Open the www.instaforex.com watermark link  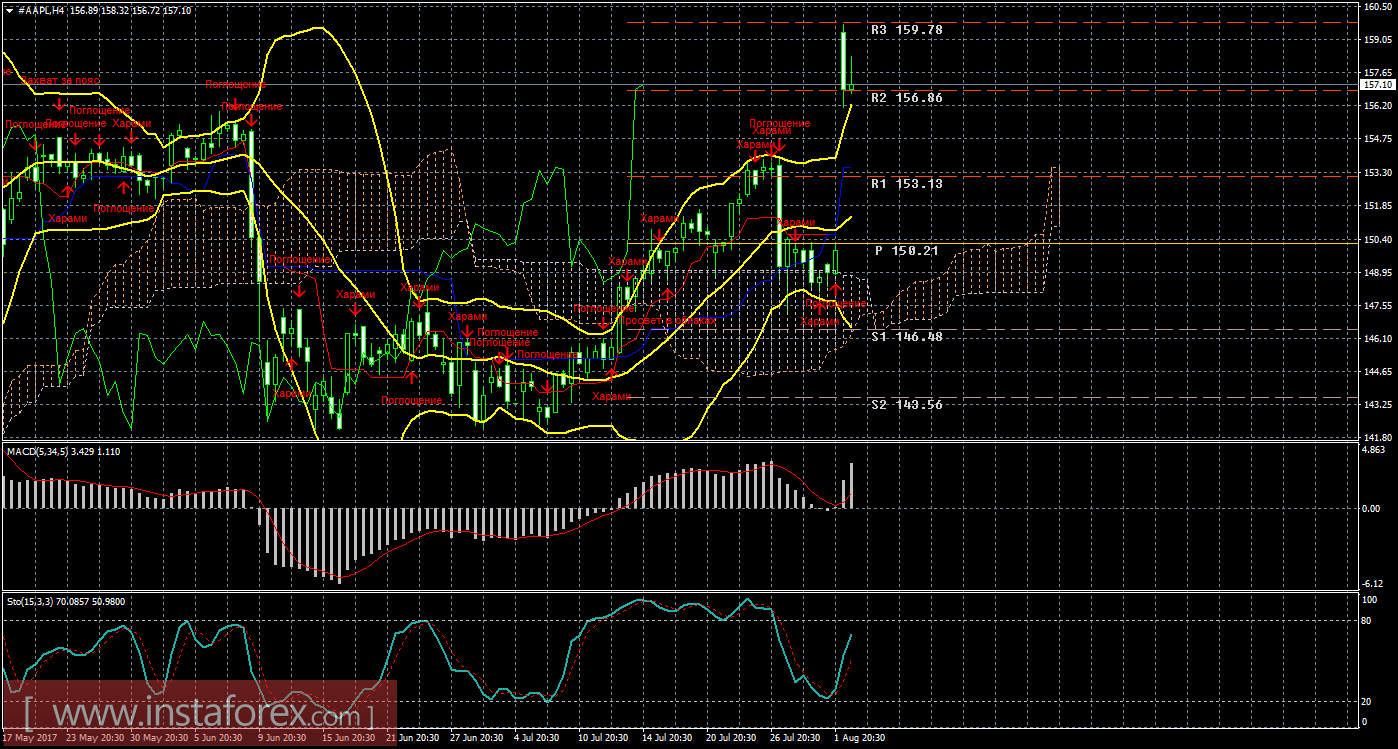pos(200,715)
